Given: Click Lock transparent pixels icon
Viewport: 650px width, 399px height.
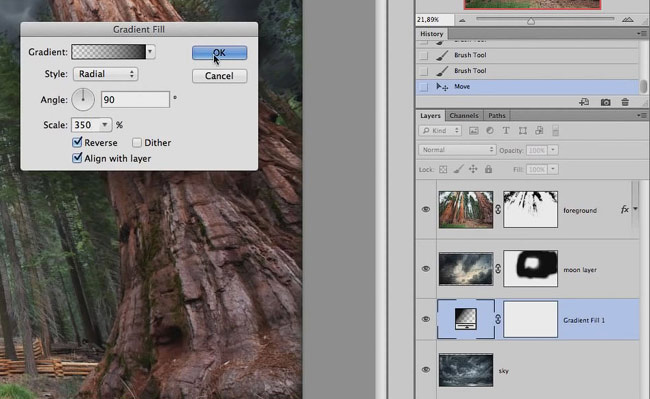Looking at the screenshot, I should click(443, 169).
